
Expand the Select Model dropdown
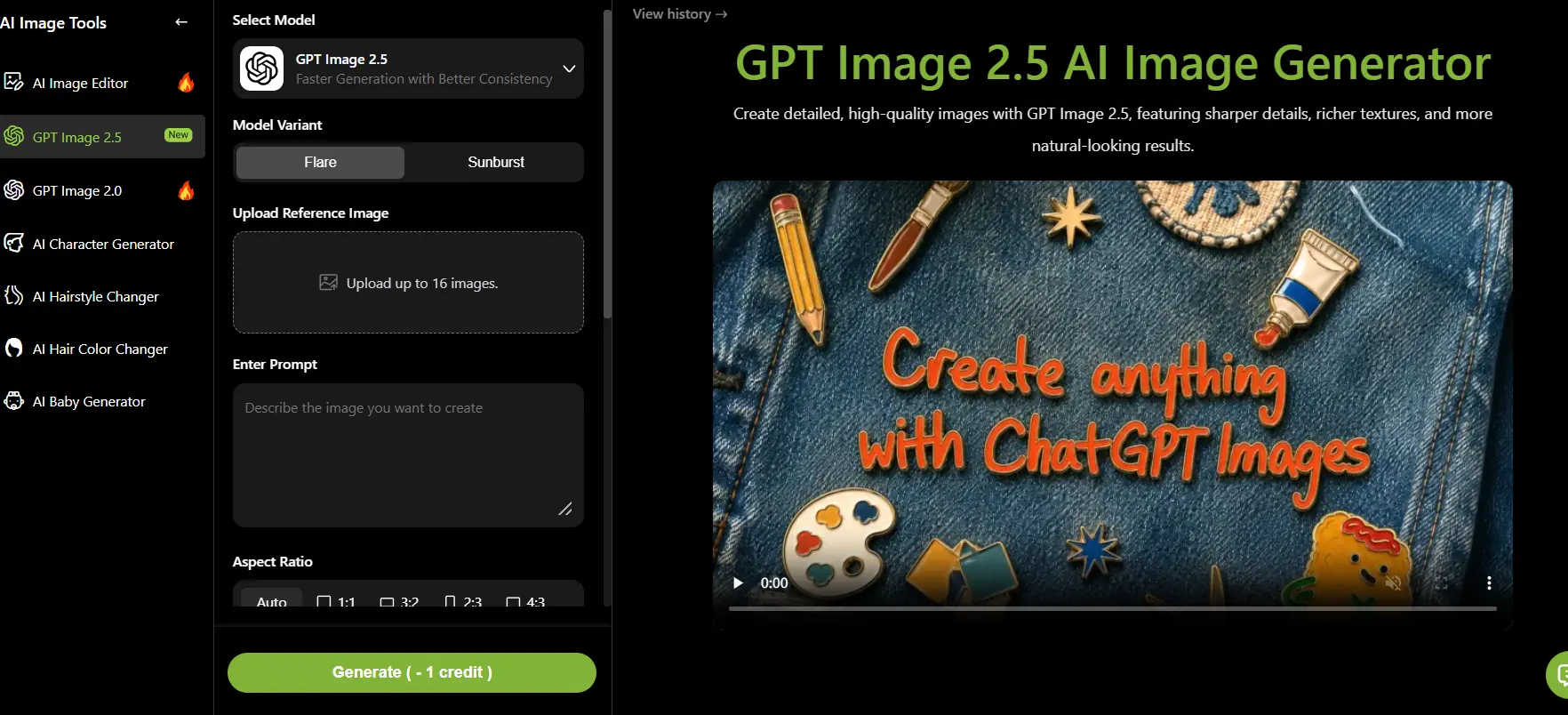(x=408, y=68)
